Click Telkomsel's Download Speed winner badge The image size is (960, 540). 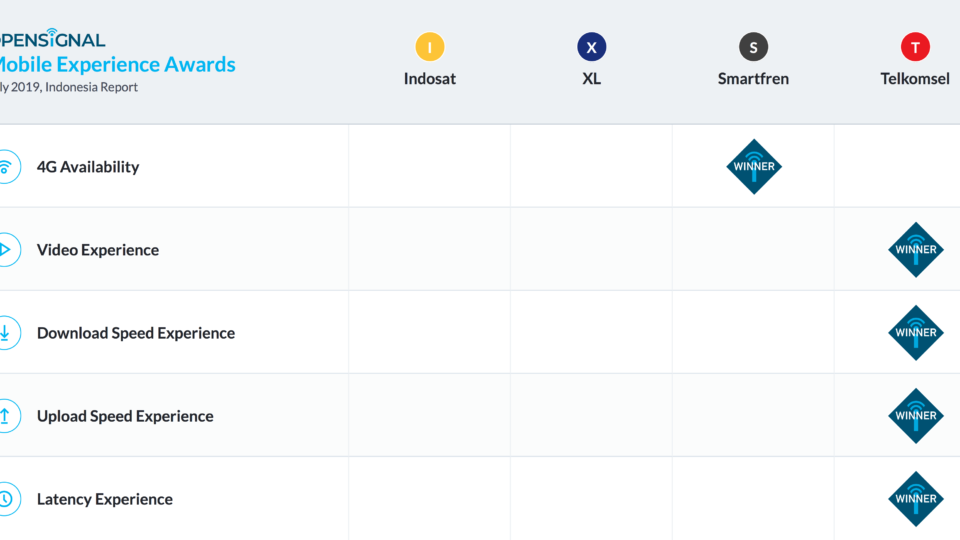[916, 332]
